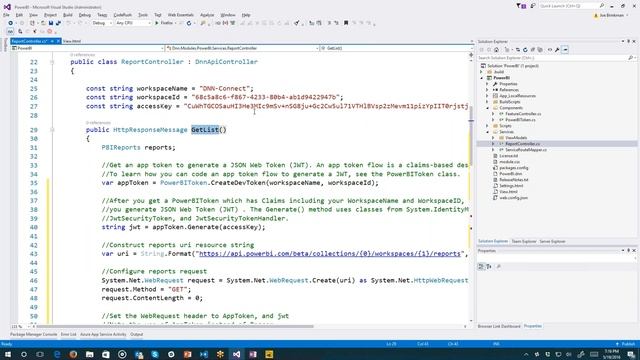The image size is (640, 360).
Task: Click the green Start debugging arrow
Action: [x=156, y=23]
